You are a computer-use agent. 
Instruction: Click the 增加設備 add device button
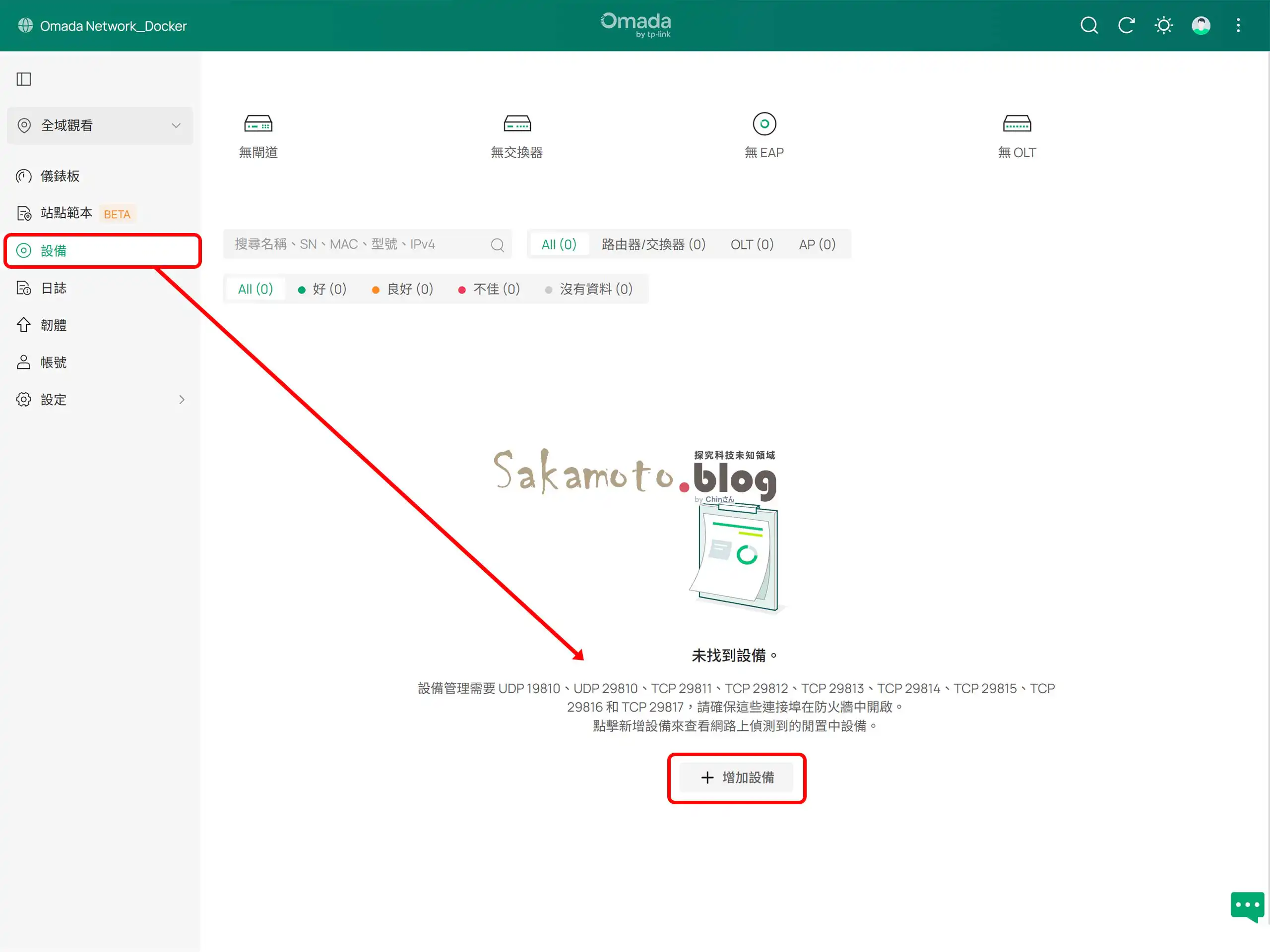pos(737,777)
